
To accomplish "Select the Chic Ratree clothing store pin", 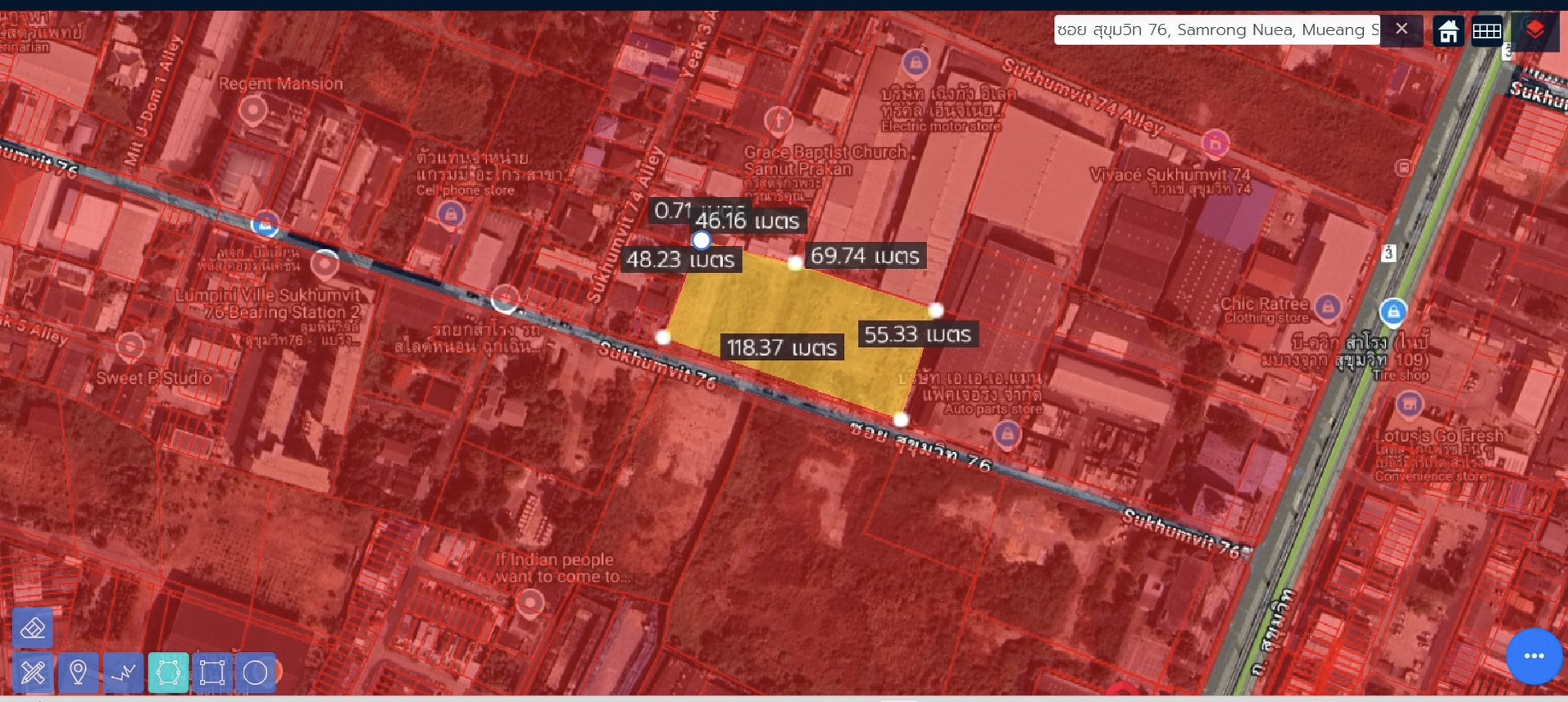I will point(1327,308).
